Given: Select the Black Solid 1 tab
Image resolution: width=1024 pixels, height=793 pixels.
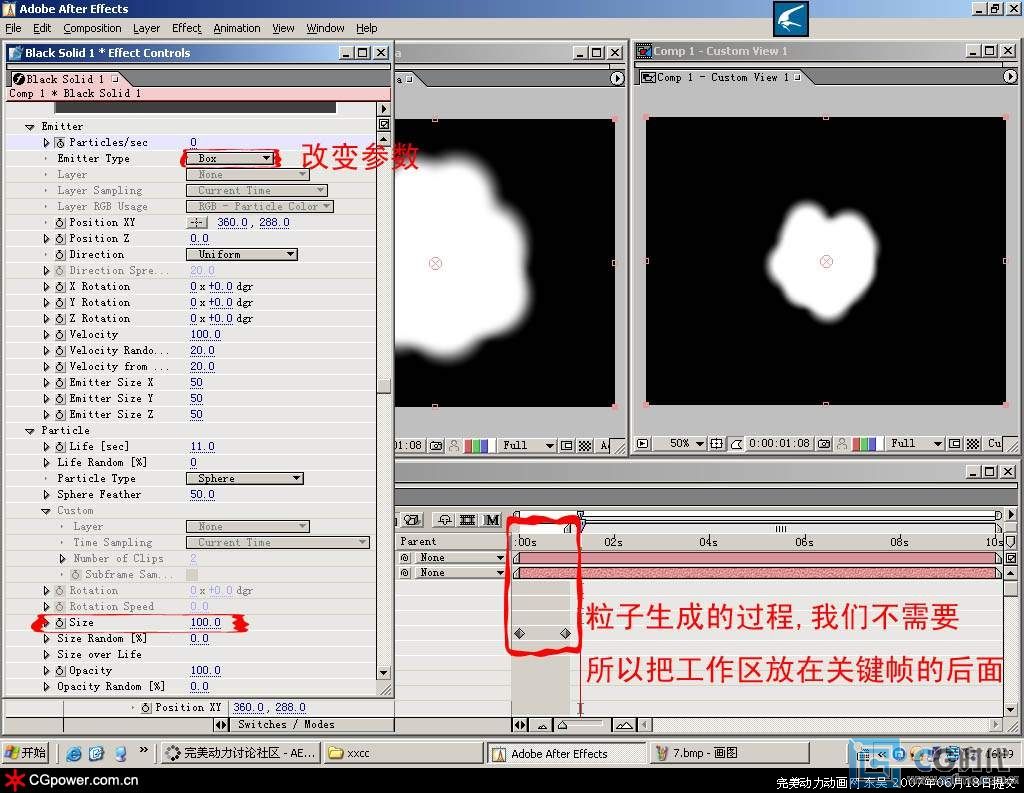Looking at the screenshot, I should 65,79.
